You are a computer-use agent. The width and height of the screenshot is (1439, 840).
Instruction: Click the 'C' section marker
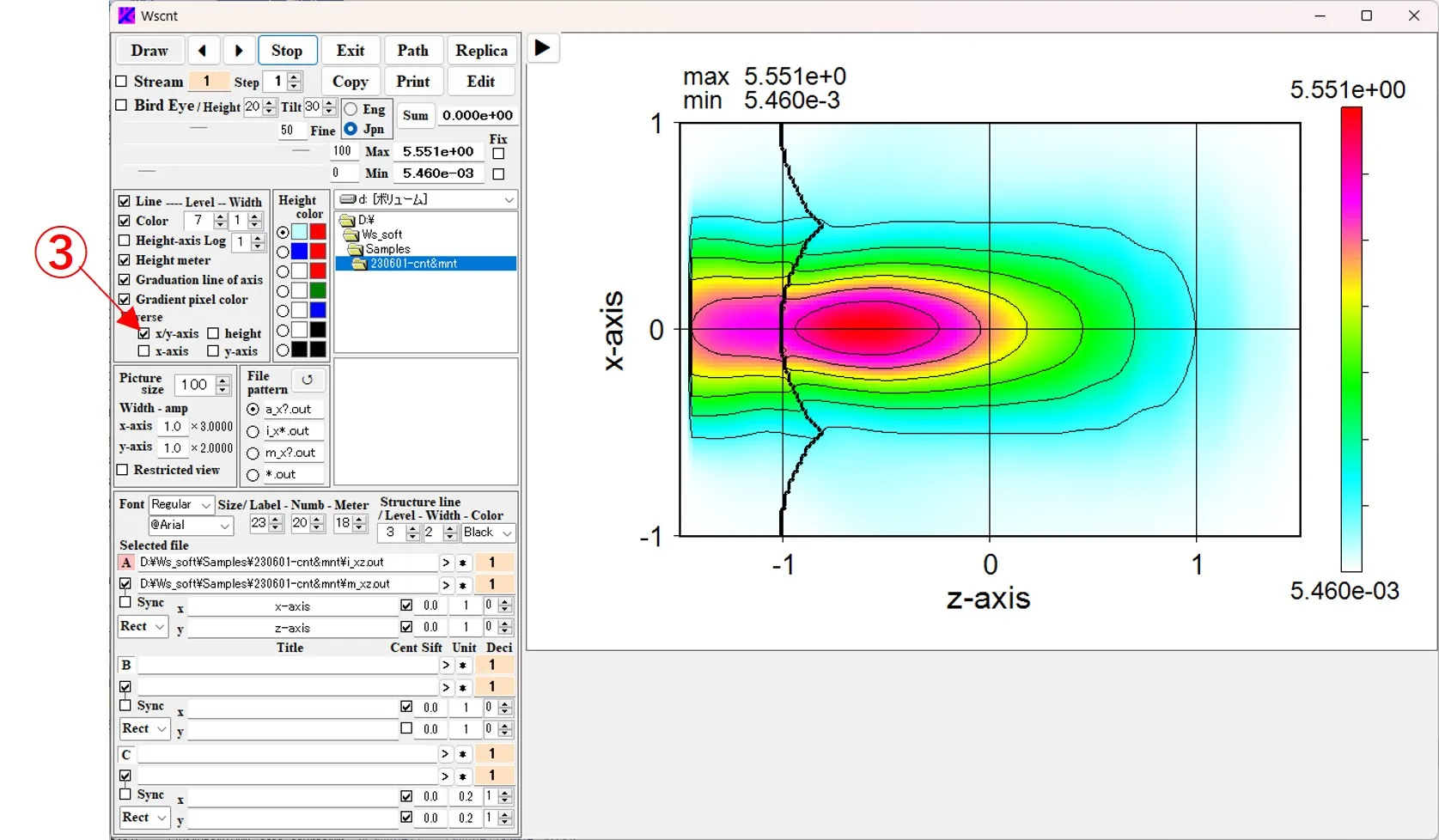coord(126,754)
